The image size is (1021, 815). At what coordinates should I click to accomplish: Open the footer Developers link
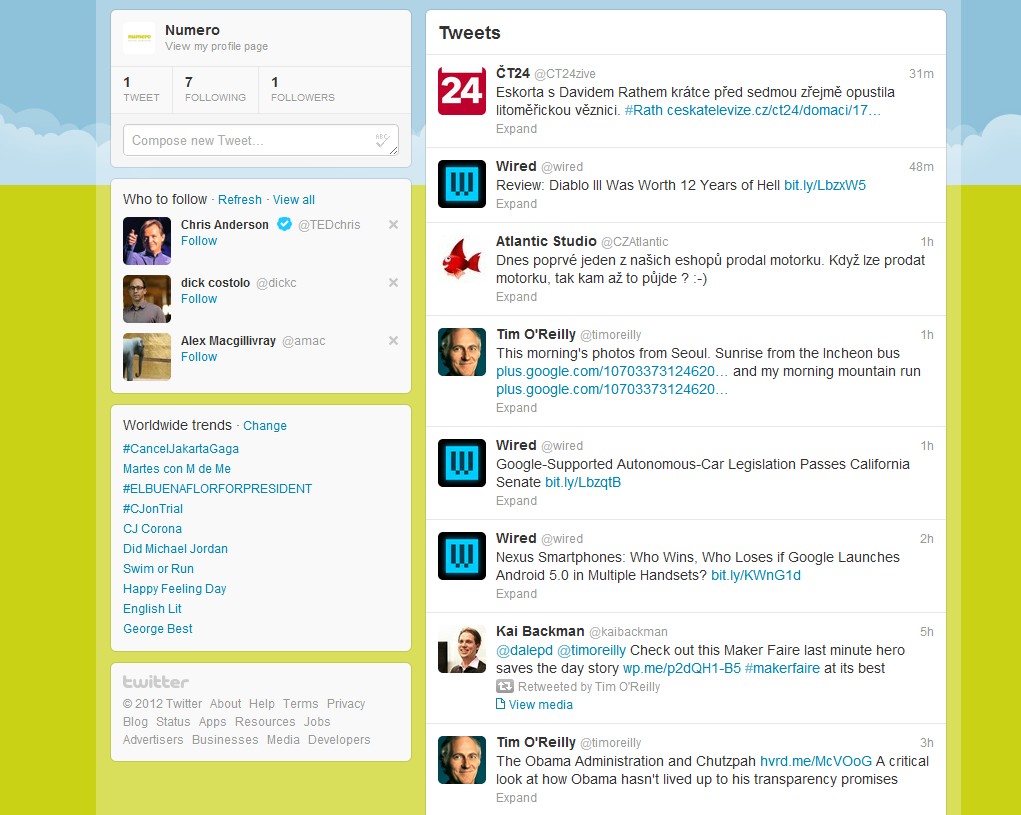(x=339, y=739)
